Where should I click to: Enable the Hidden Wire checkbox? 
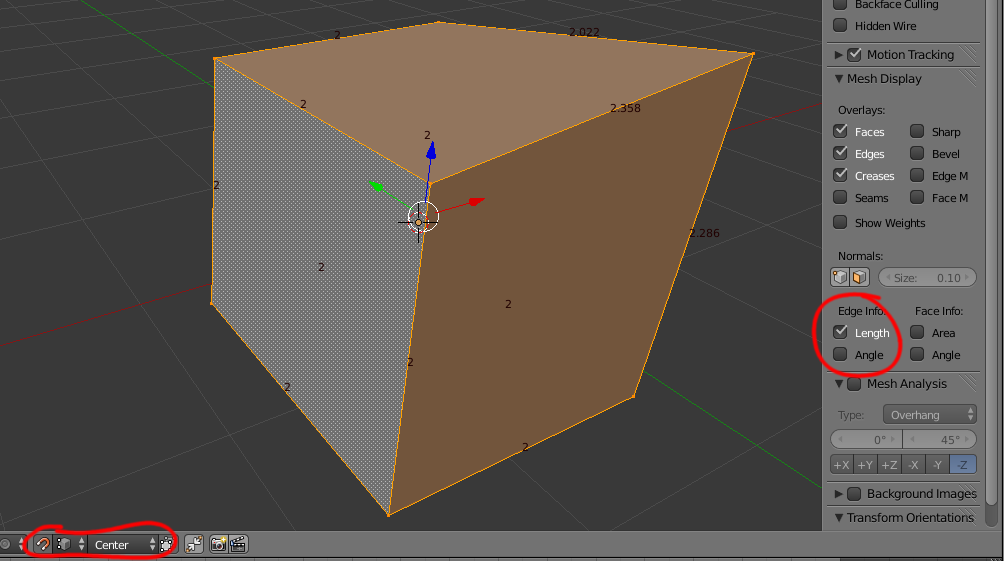(840, 26)
